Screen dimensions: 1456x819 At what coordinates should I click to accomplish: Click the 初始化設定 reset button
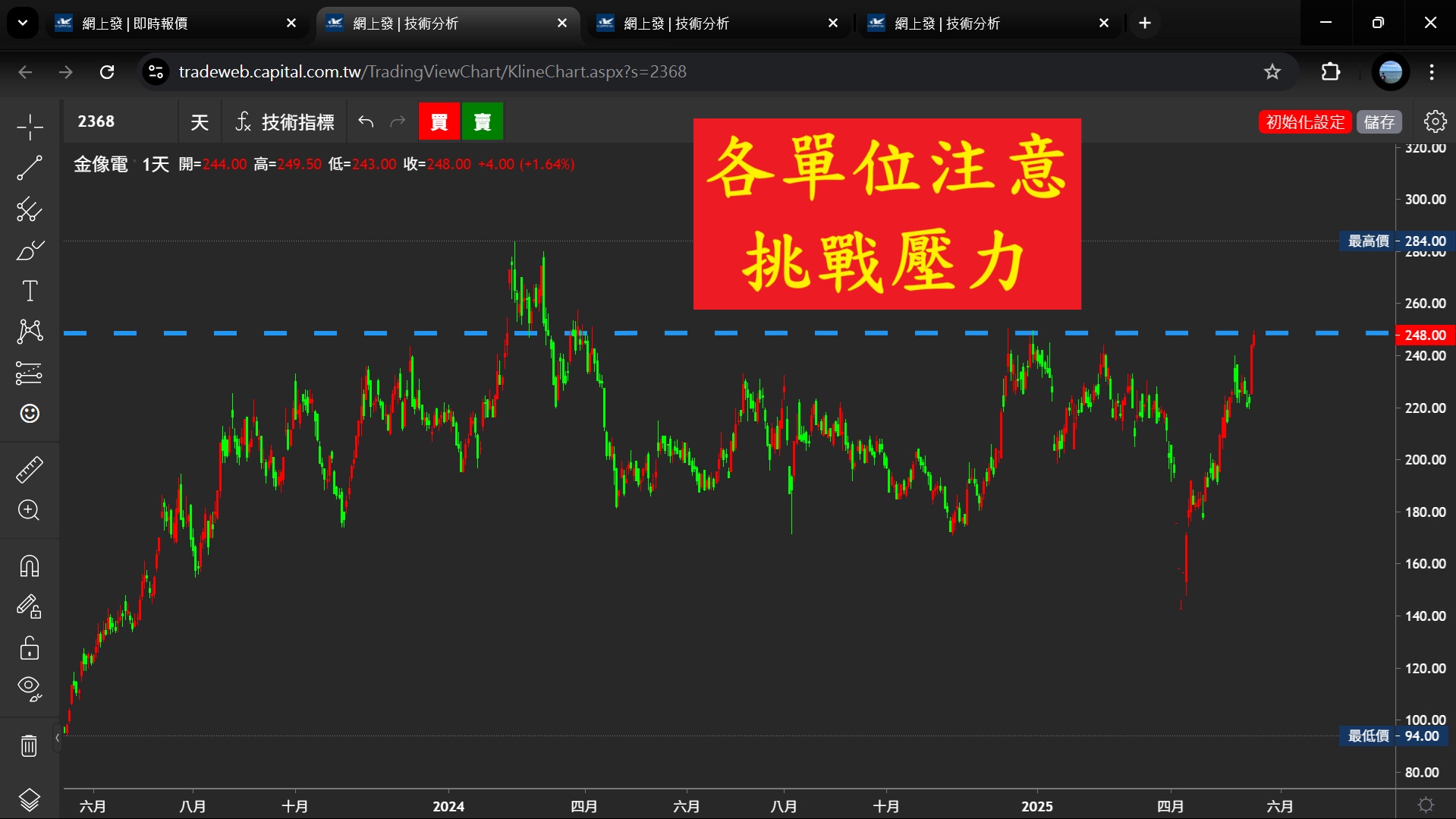(1305, 121)
